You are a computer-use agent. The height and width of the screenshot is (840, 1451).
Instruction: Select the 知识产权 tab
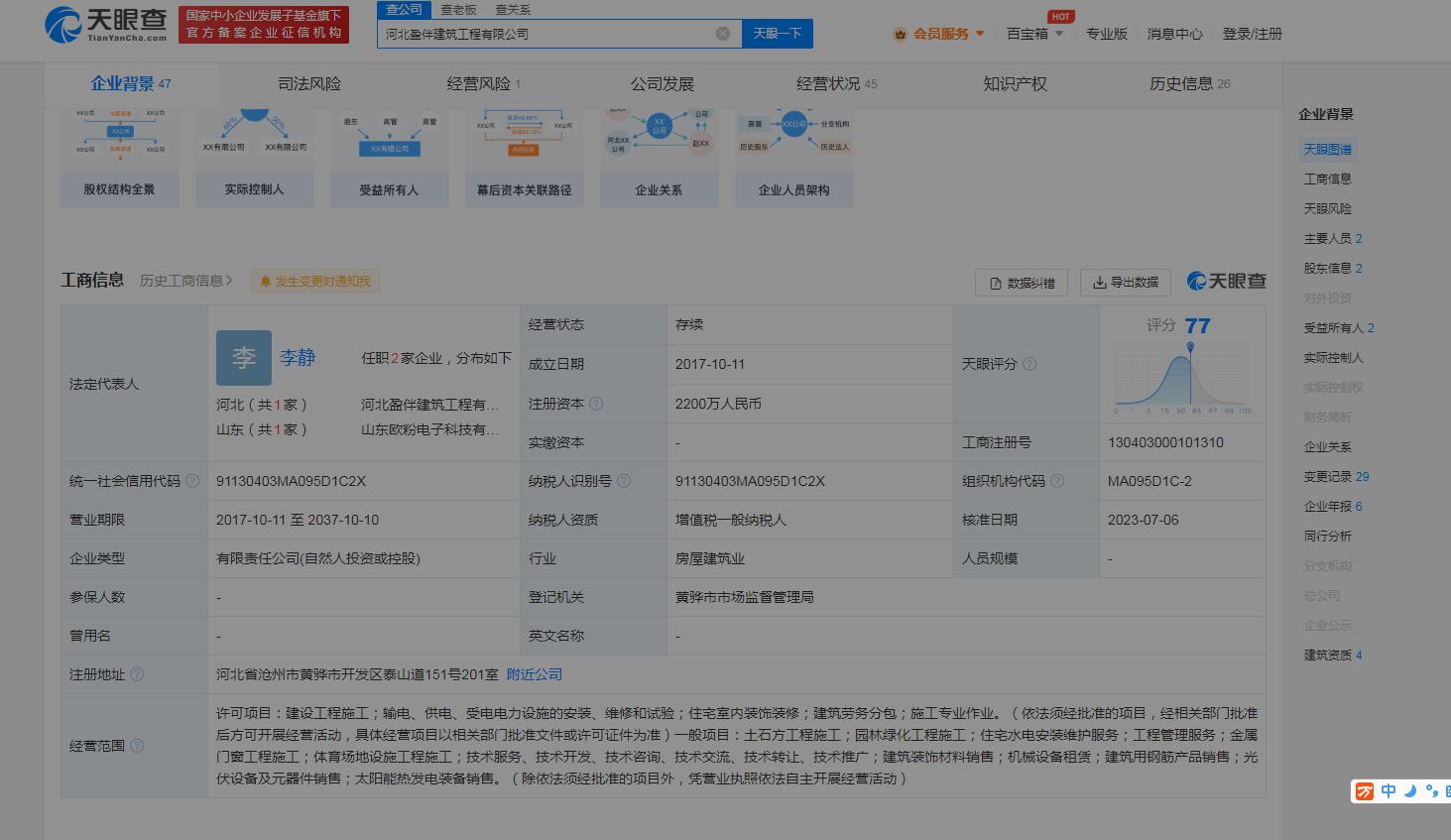[1015, 84]
